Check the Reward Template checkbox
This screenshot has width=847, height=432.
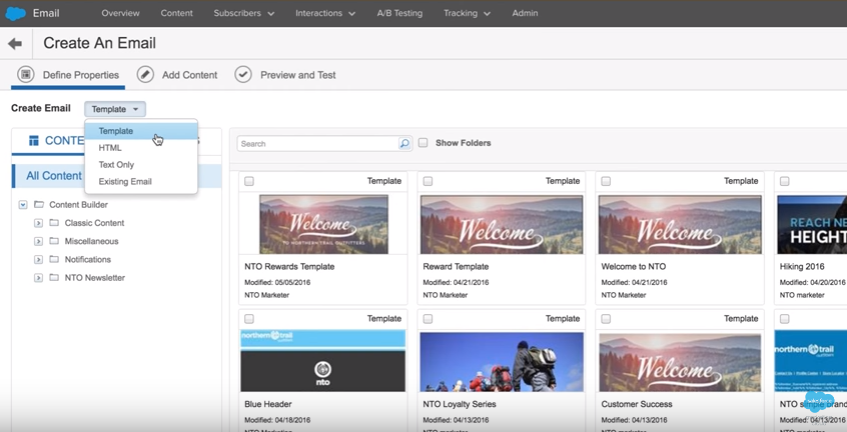(428, 181)
